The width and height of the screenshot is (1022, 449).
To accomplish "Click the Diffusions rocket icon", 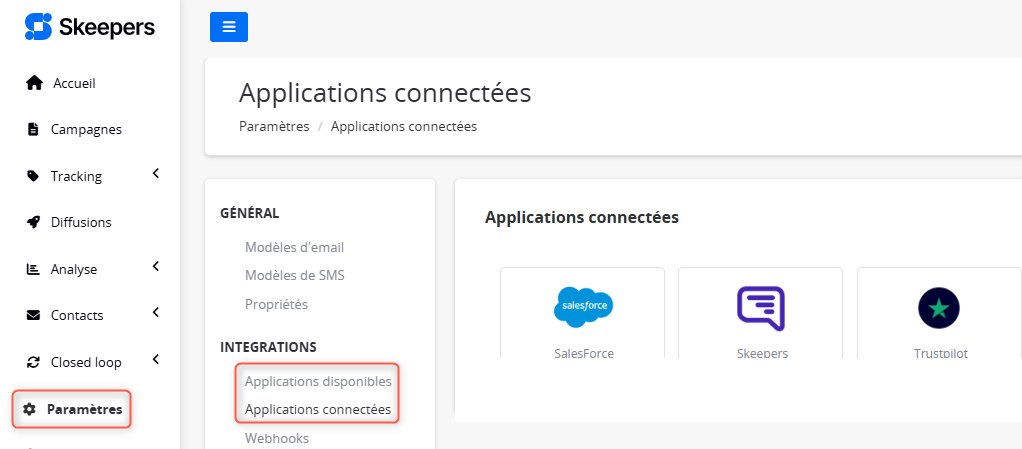I will pos(33,222).
